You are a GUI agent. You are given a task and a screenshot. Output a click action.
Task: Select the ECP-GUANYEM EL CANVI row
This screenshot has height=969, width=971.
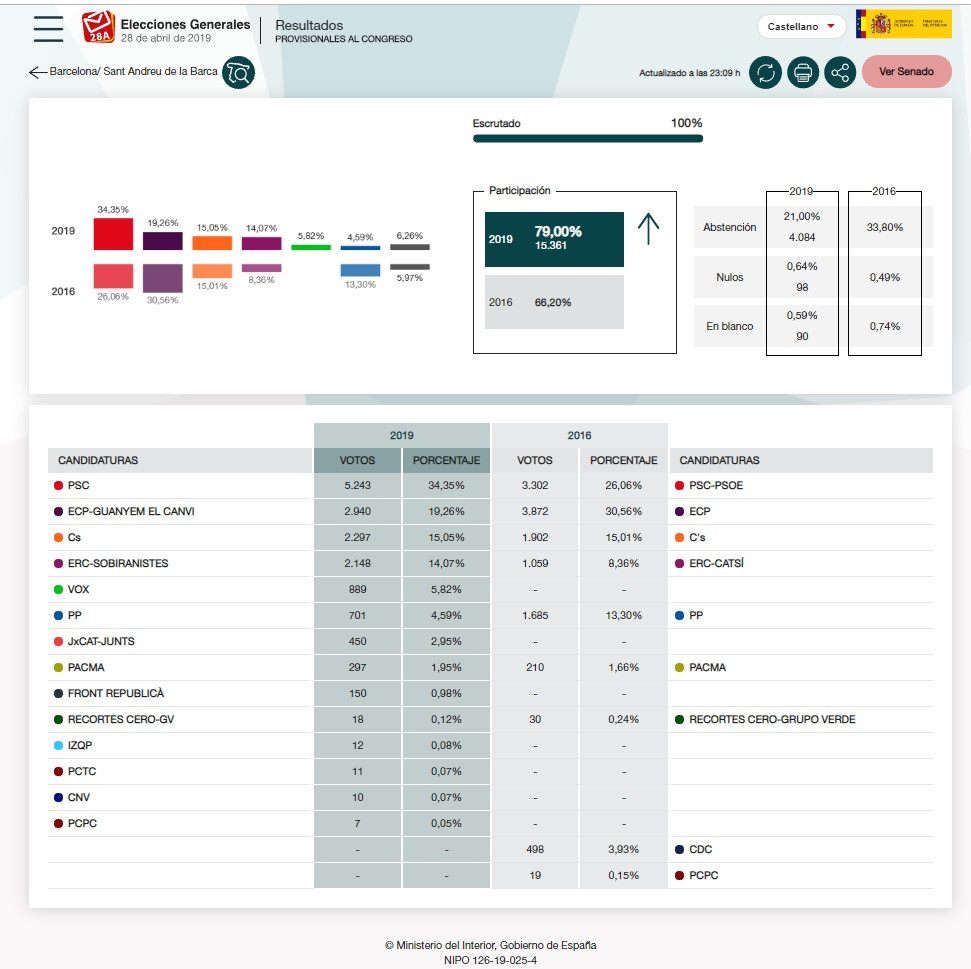coord(130,511)
